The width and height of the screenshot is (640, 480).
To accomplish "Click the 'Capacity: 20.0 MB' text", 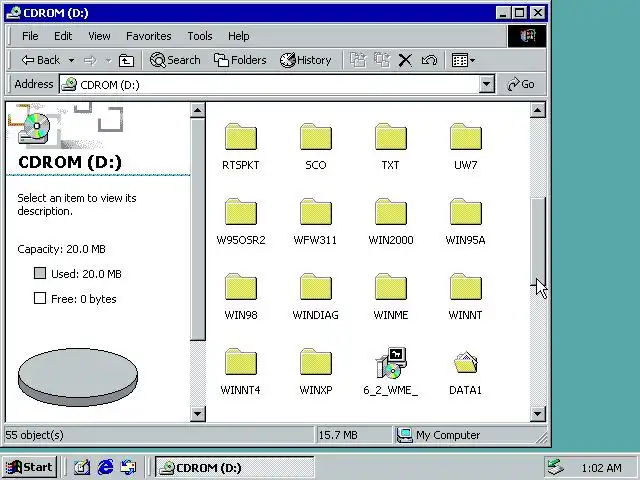I will [62, 249].
